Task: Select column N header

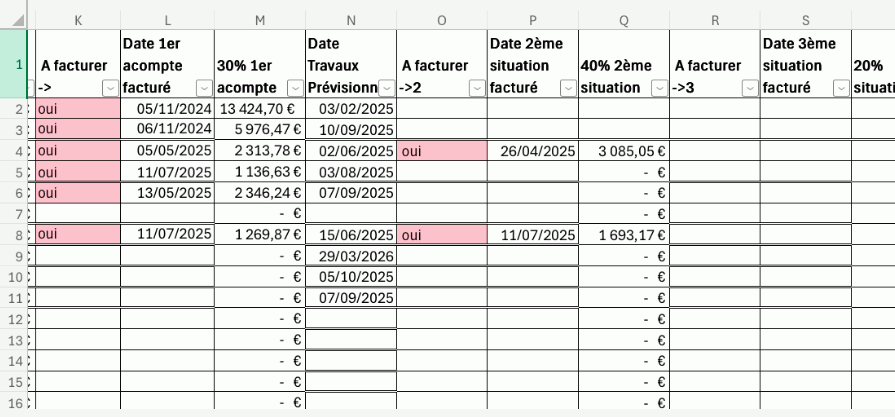Action: (351, 19)
